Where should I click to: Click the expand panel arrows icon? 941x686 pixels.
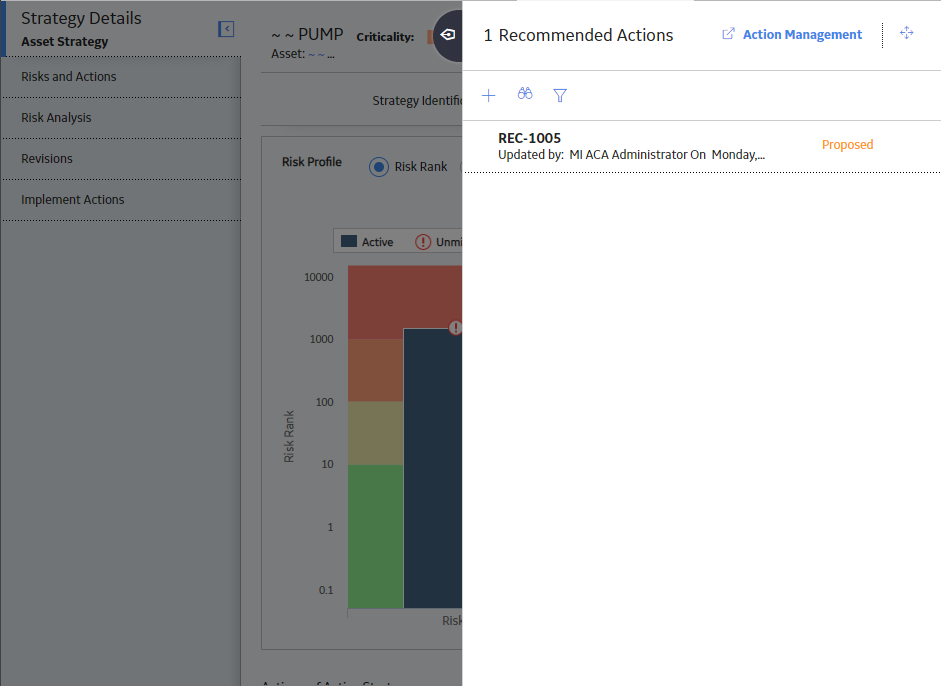click(907, 33)
